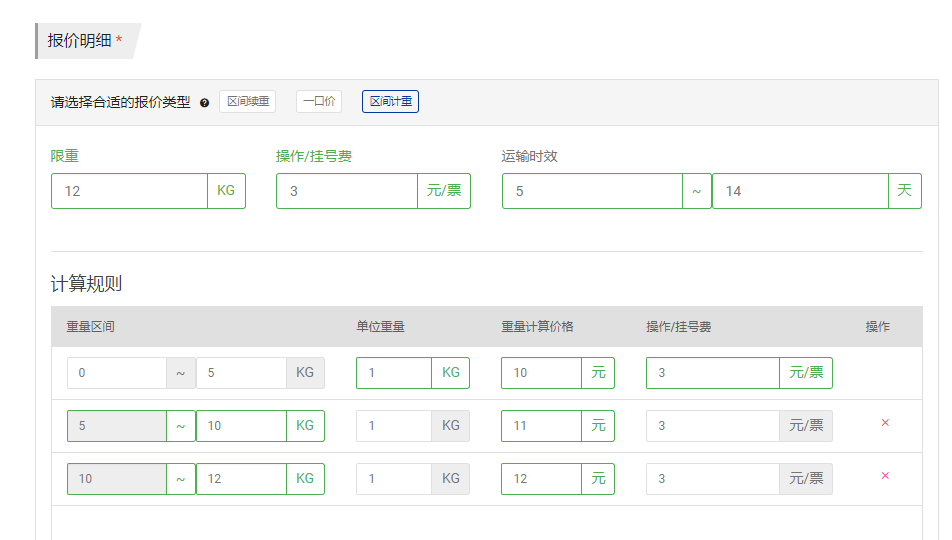Click the top 操作/挂号费 fee input

(x=347, y=191)
